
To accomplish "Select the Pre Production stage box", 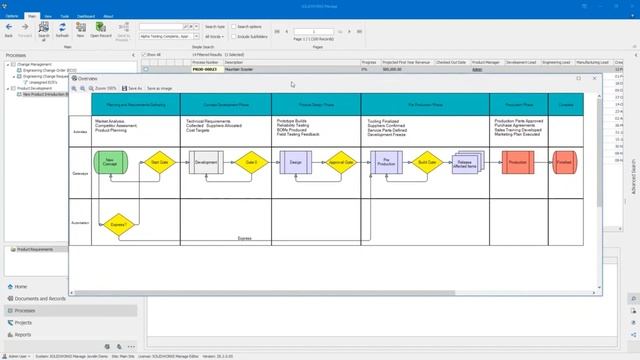I will point(386,162).
